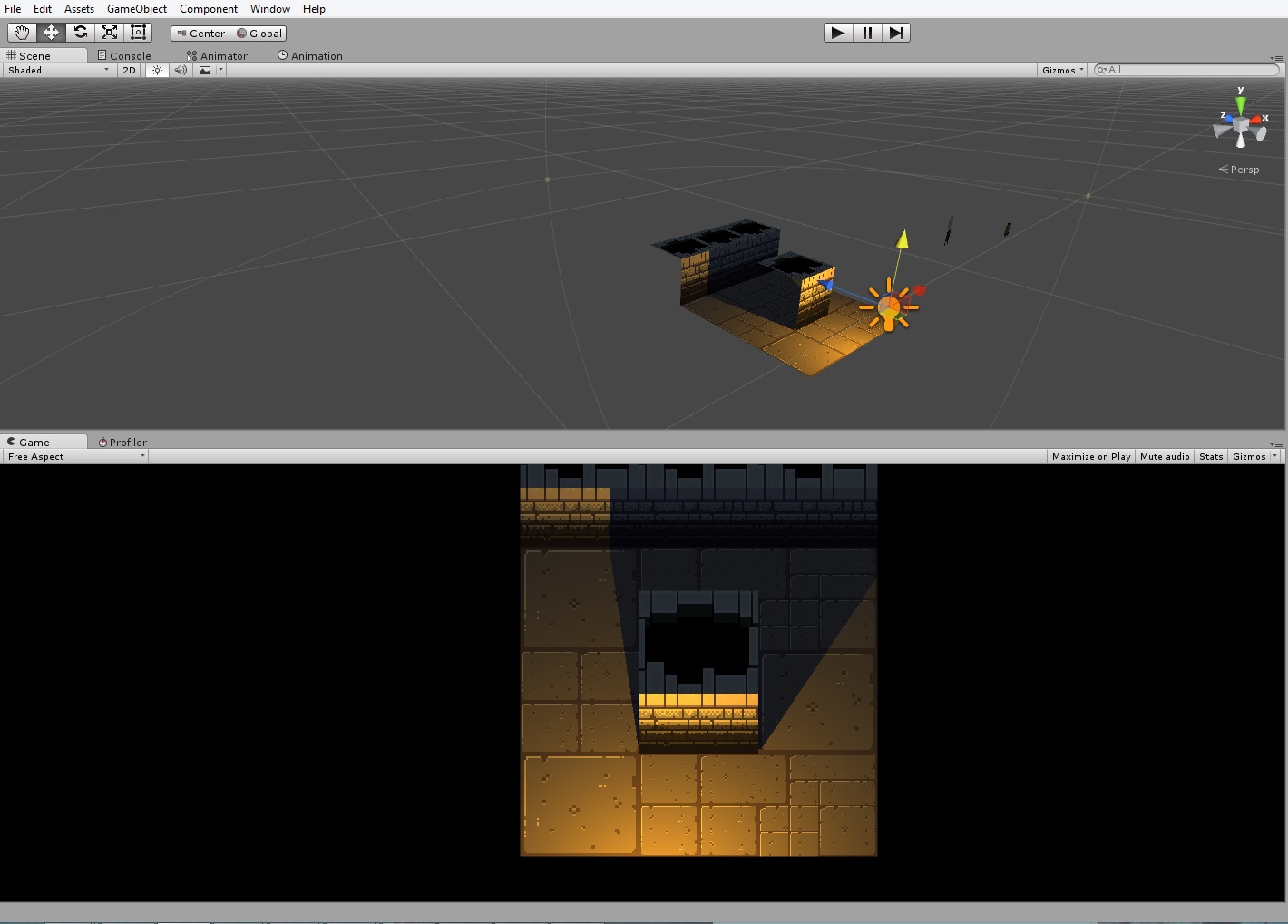Viewport: 1288px width, 924px height.
Task: Open the GameObject menu
Action: click(136, 8)
